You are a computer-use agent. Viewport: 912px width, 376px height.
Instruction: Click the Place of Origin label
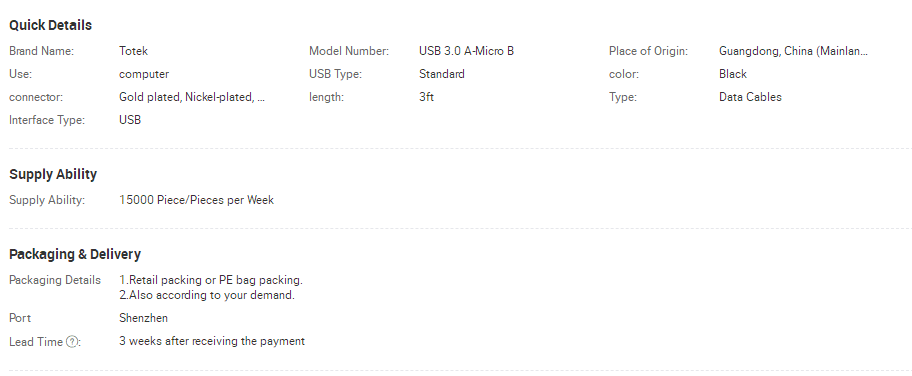coord(649,51)
